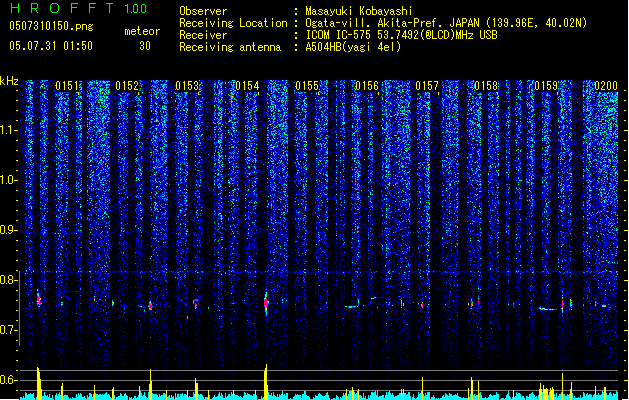629x400 pixels.
Task: Click the 0156 time marker
Action: 367,86
